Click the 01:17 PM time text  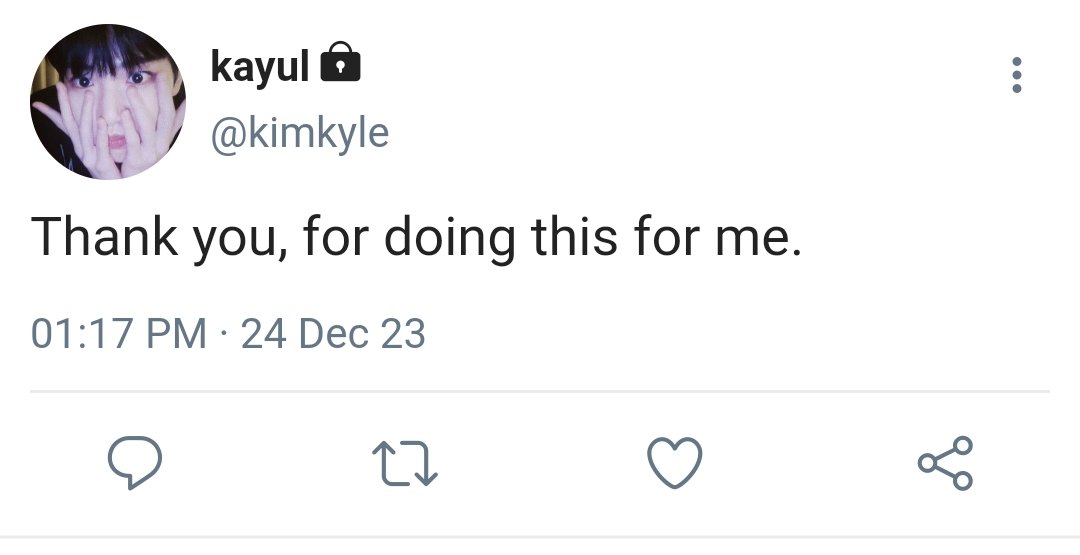click(118, 333)
